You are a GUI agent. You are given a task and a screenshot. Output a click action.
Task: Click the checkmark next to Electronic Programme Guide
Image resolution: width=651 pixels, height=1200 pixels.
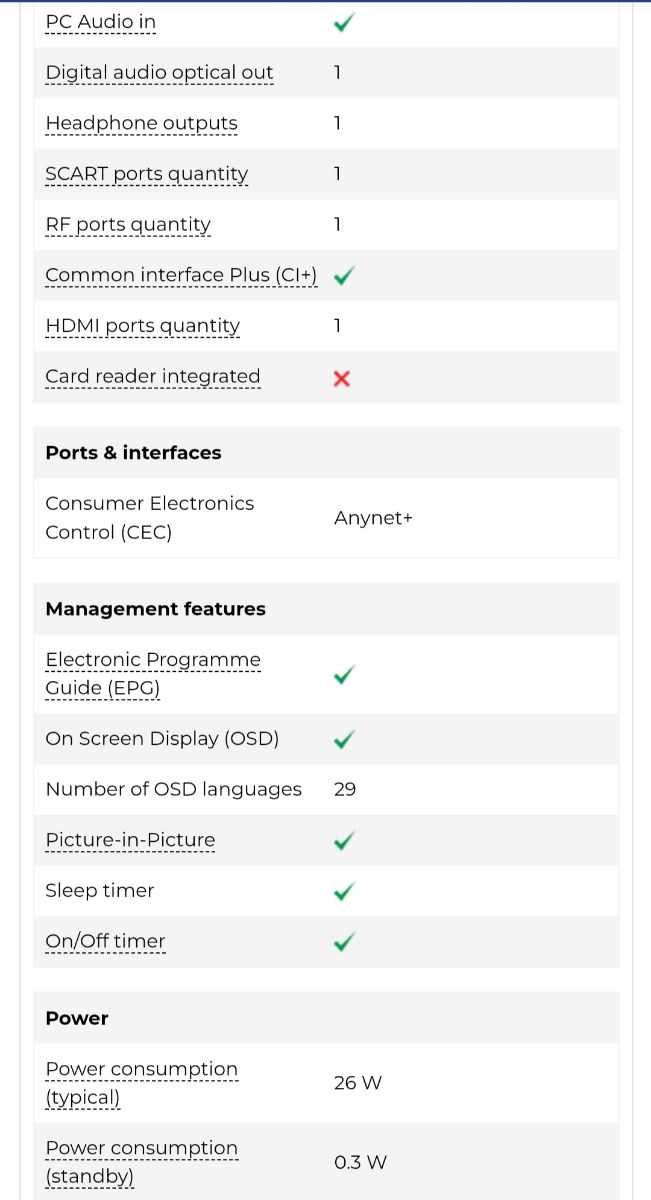343,675
